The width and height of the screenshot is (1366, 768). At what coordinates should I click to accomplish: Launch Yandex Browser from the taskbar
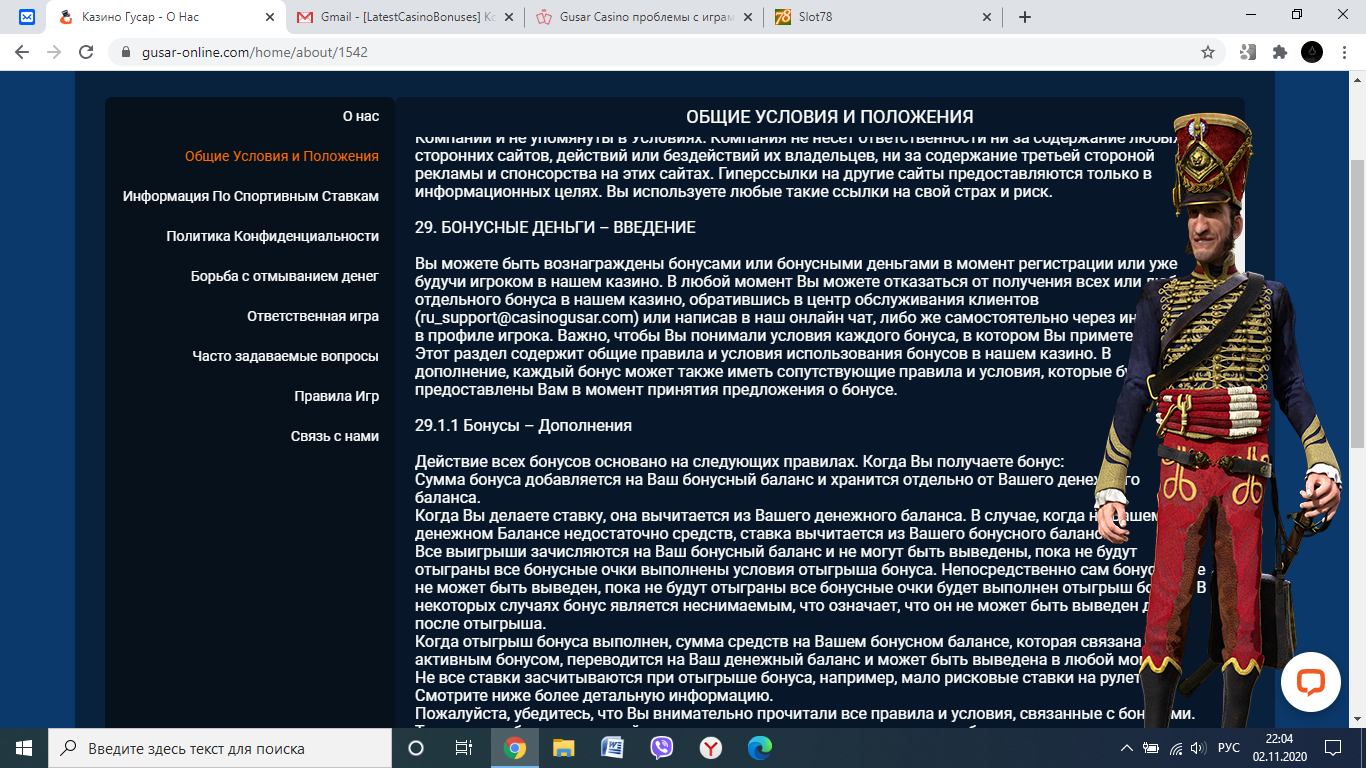(x=710, y=748)
